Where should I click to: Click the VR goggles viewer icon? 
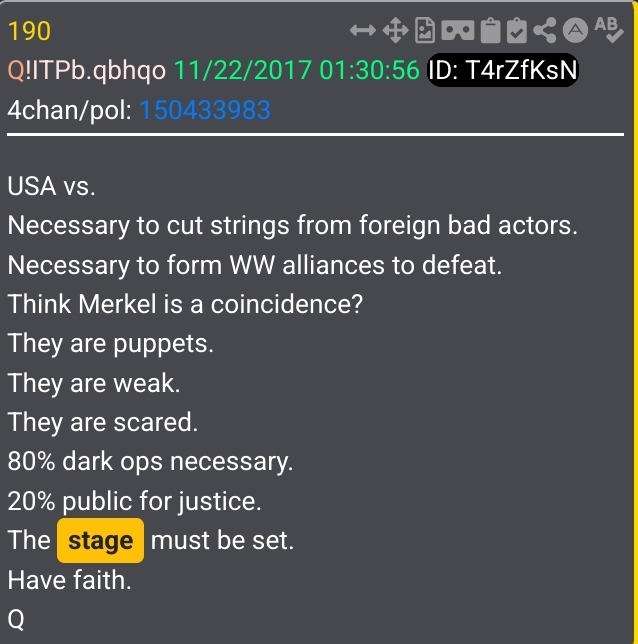click(458, 30)
